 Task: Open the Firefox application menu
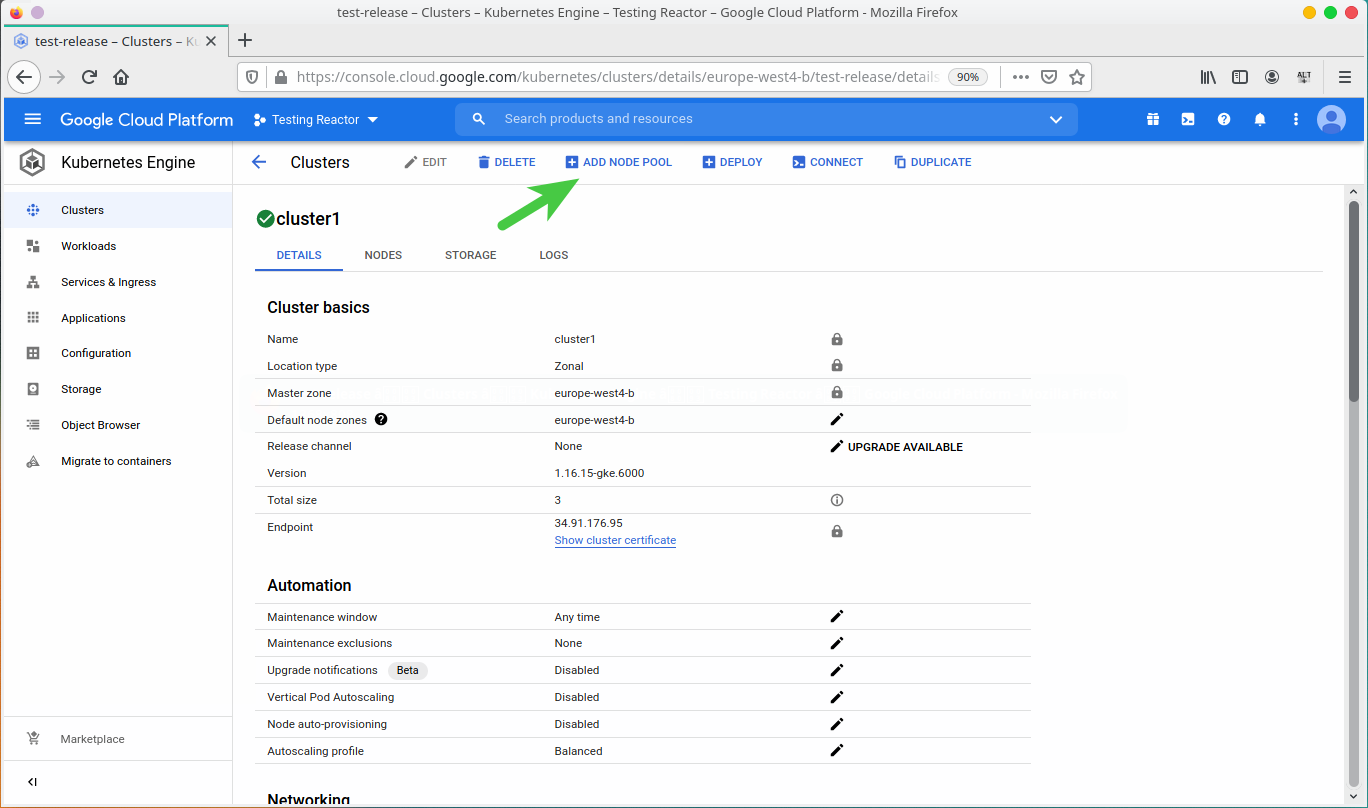coord(1345,77)
